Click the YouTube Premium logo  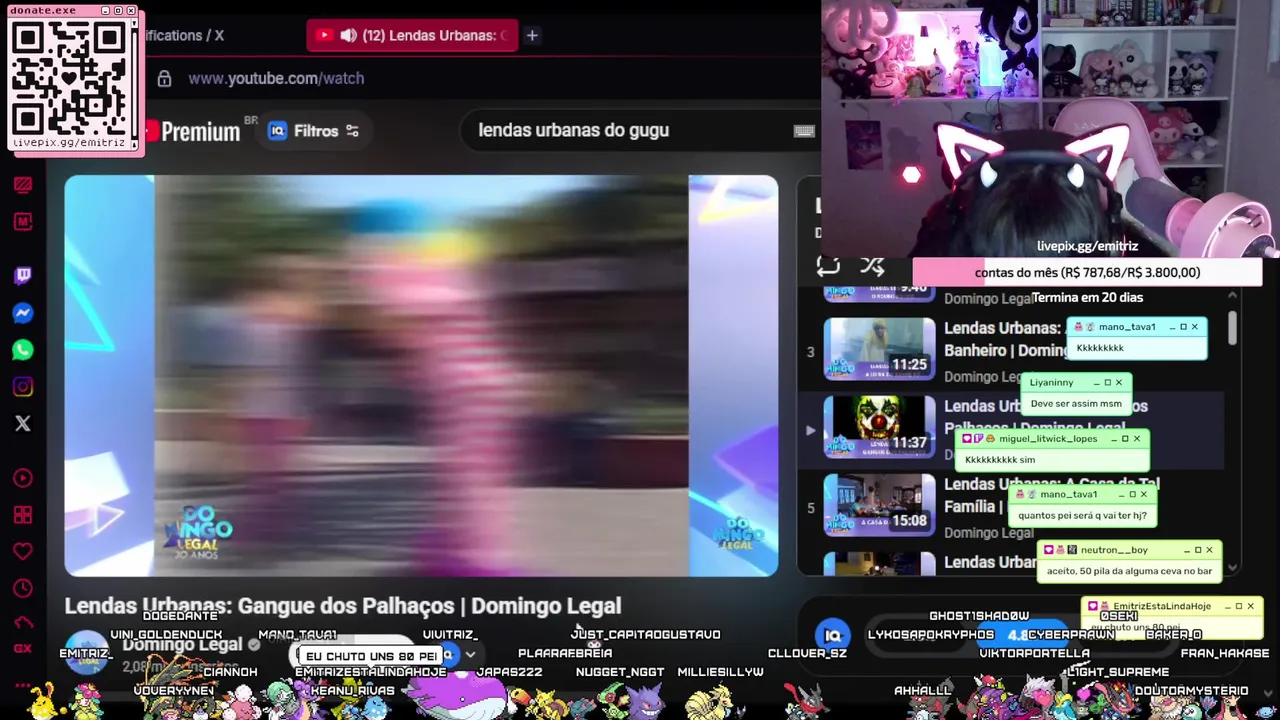(x=193, y=131)
